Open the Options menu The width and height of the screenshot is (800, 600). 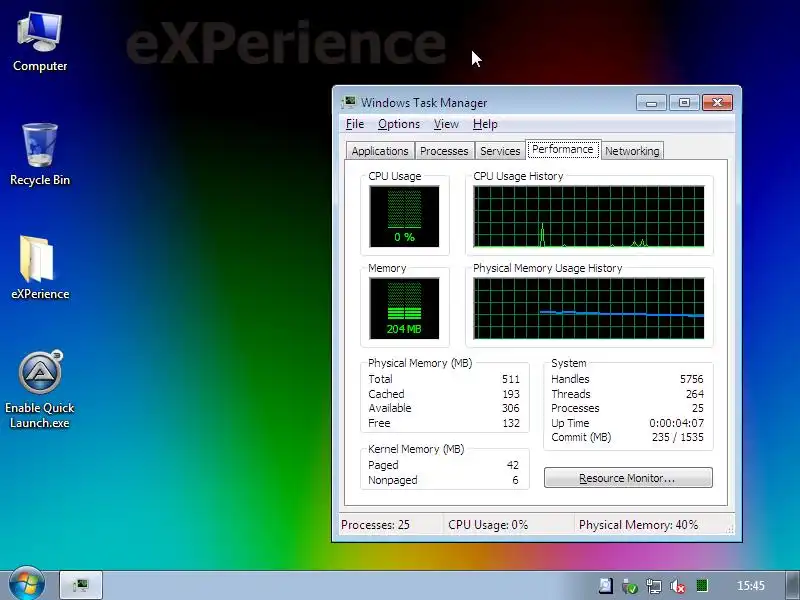click(399, 124)
